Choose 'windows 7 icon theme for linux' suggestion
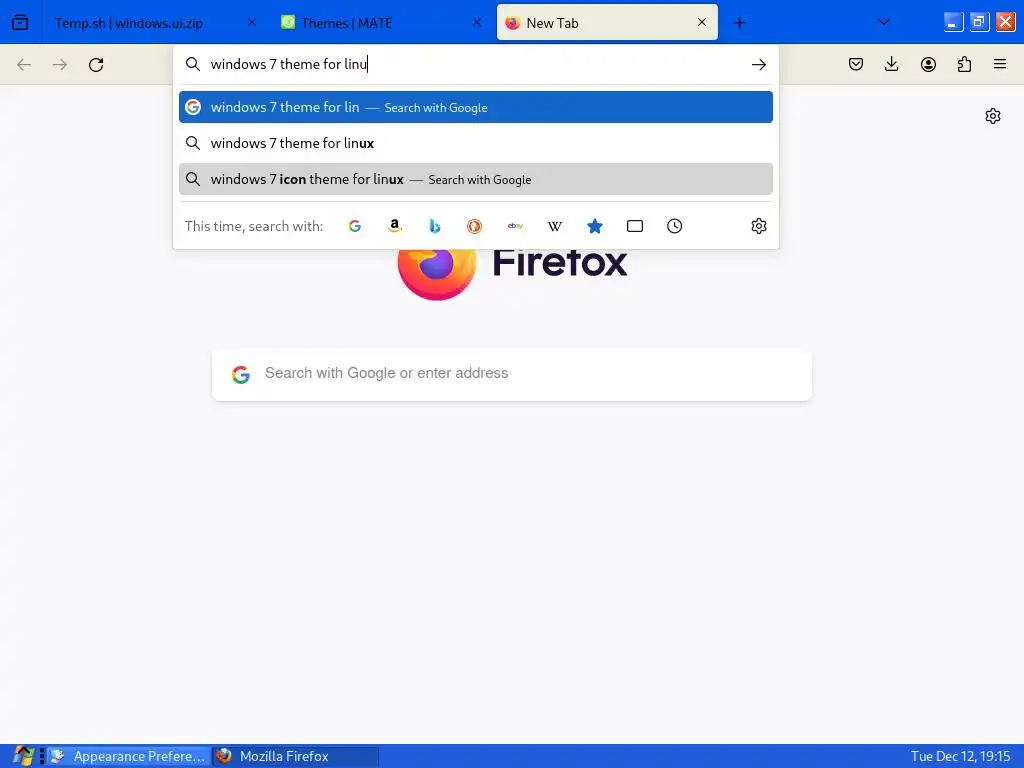 click(x=475, y=179)
